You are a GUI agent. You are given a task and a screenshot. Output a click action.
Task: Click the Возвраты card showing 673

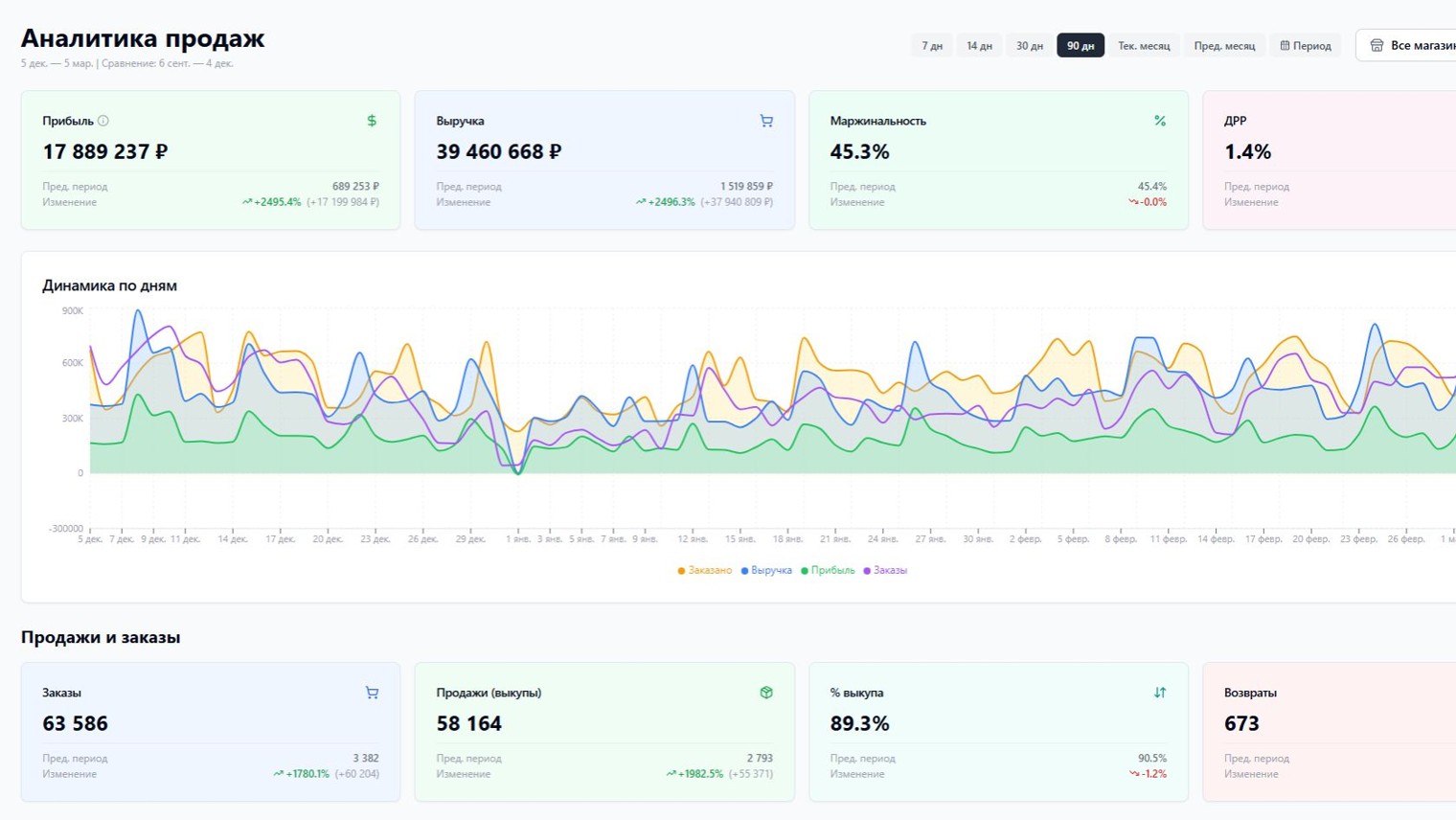click(x=1329, y=732)
